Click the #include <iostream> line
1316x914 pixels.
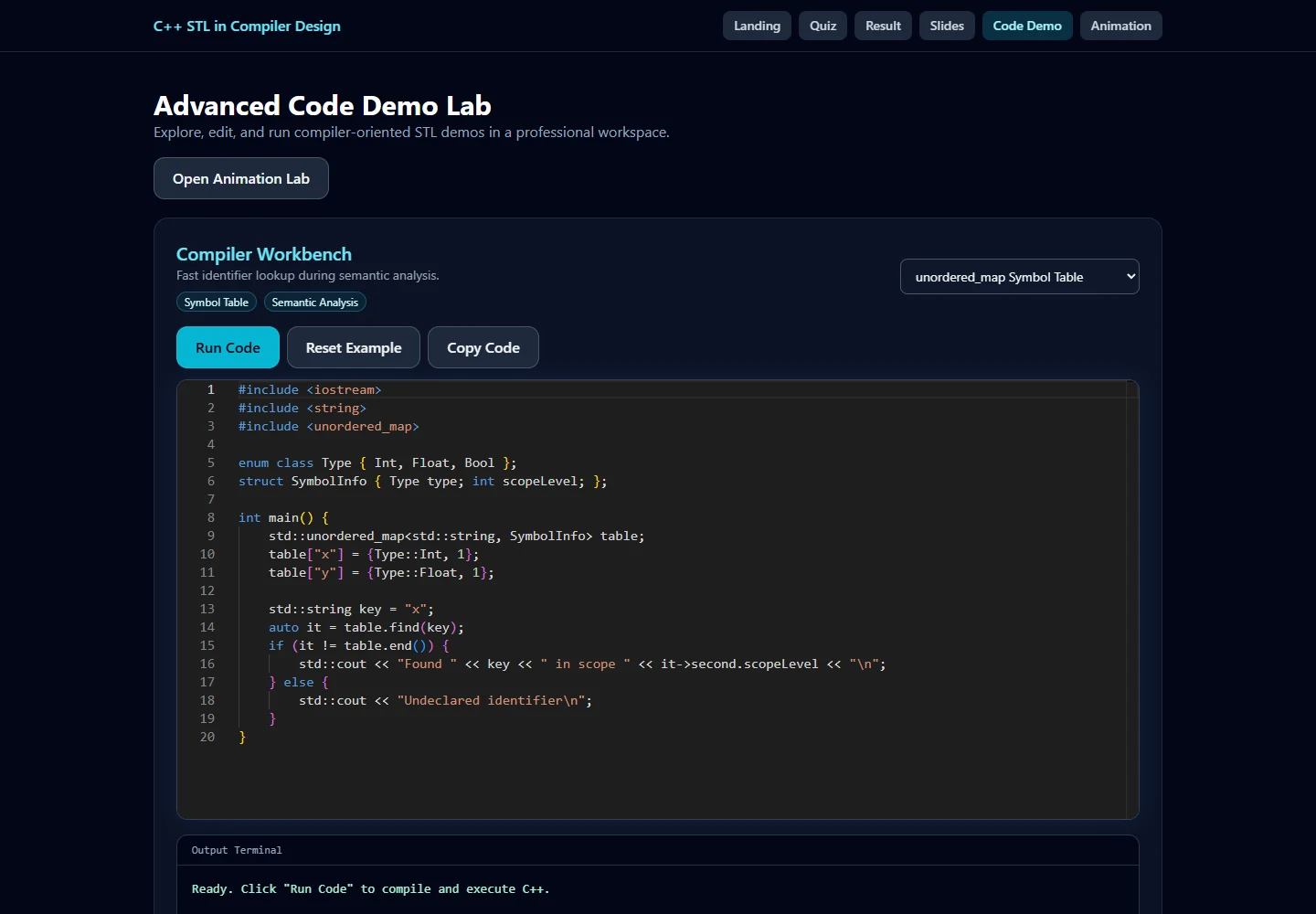click(310, 389)
